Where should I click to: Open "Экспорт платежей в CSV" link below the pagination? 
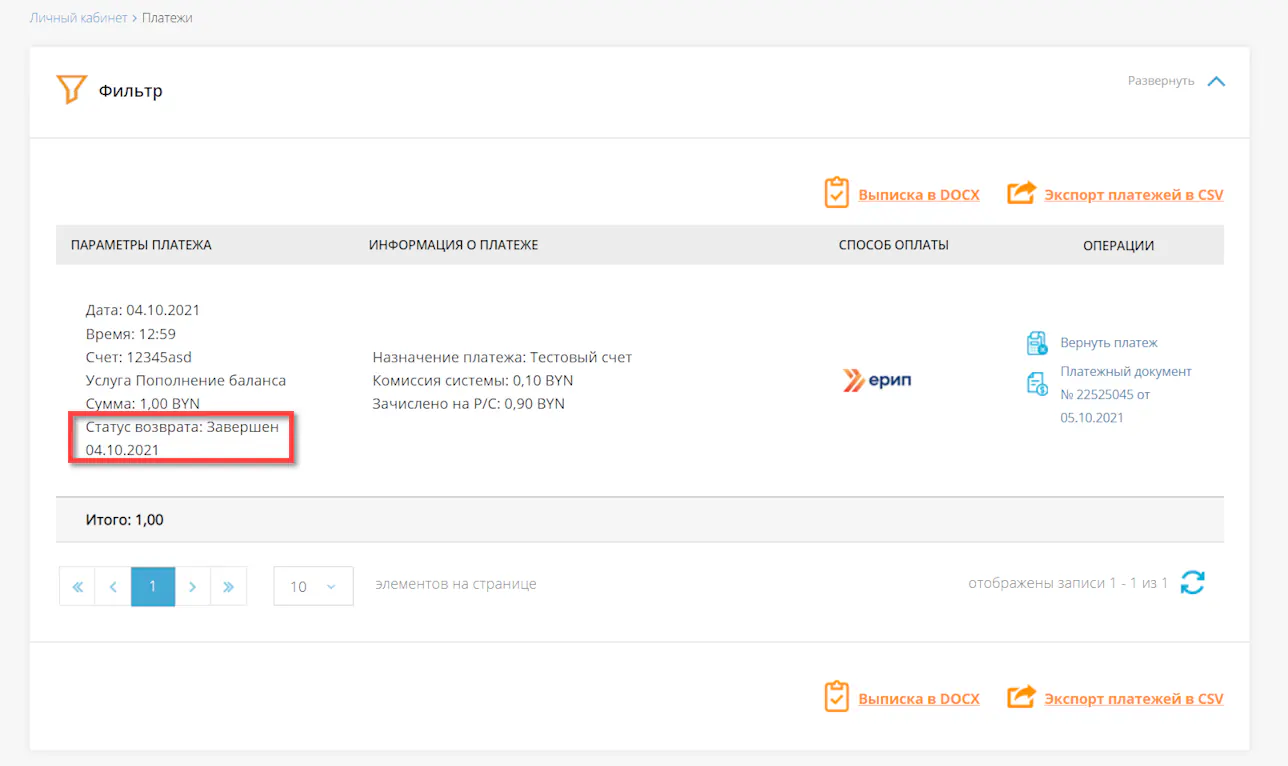pyautogui.click(x=1133, y=699)
